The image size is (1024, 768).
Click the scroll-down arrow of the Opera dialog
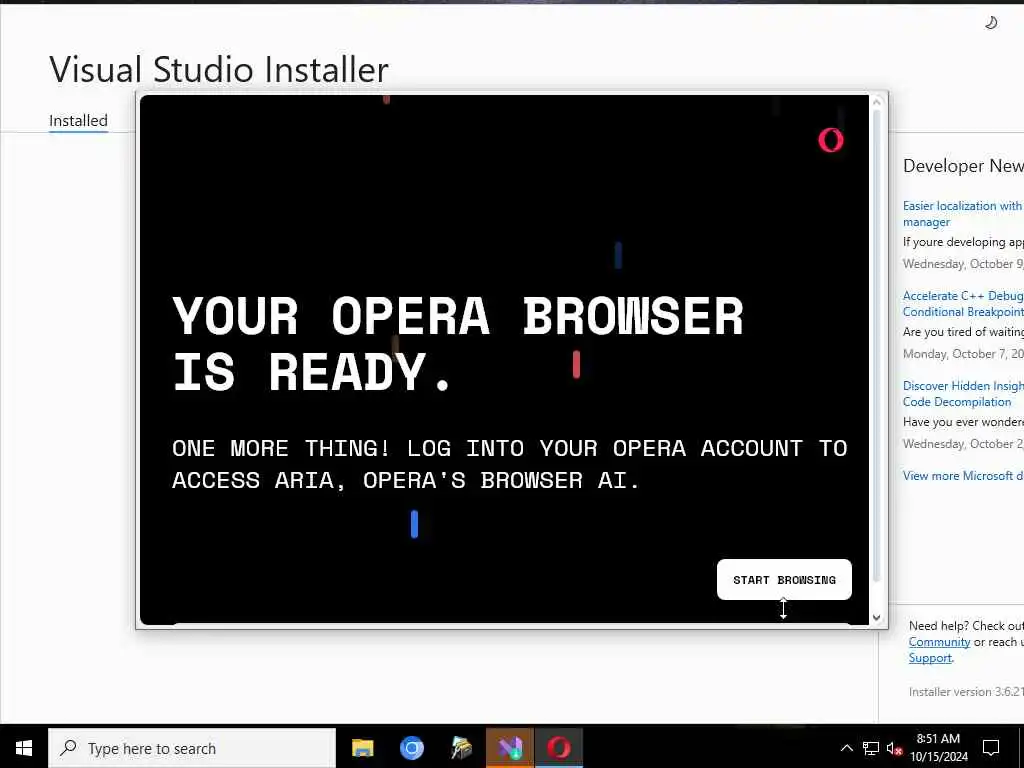(x=876, y=617)
